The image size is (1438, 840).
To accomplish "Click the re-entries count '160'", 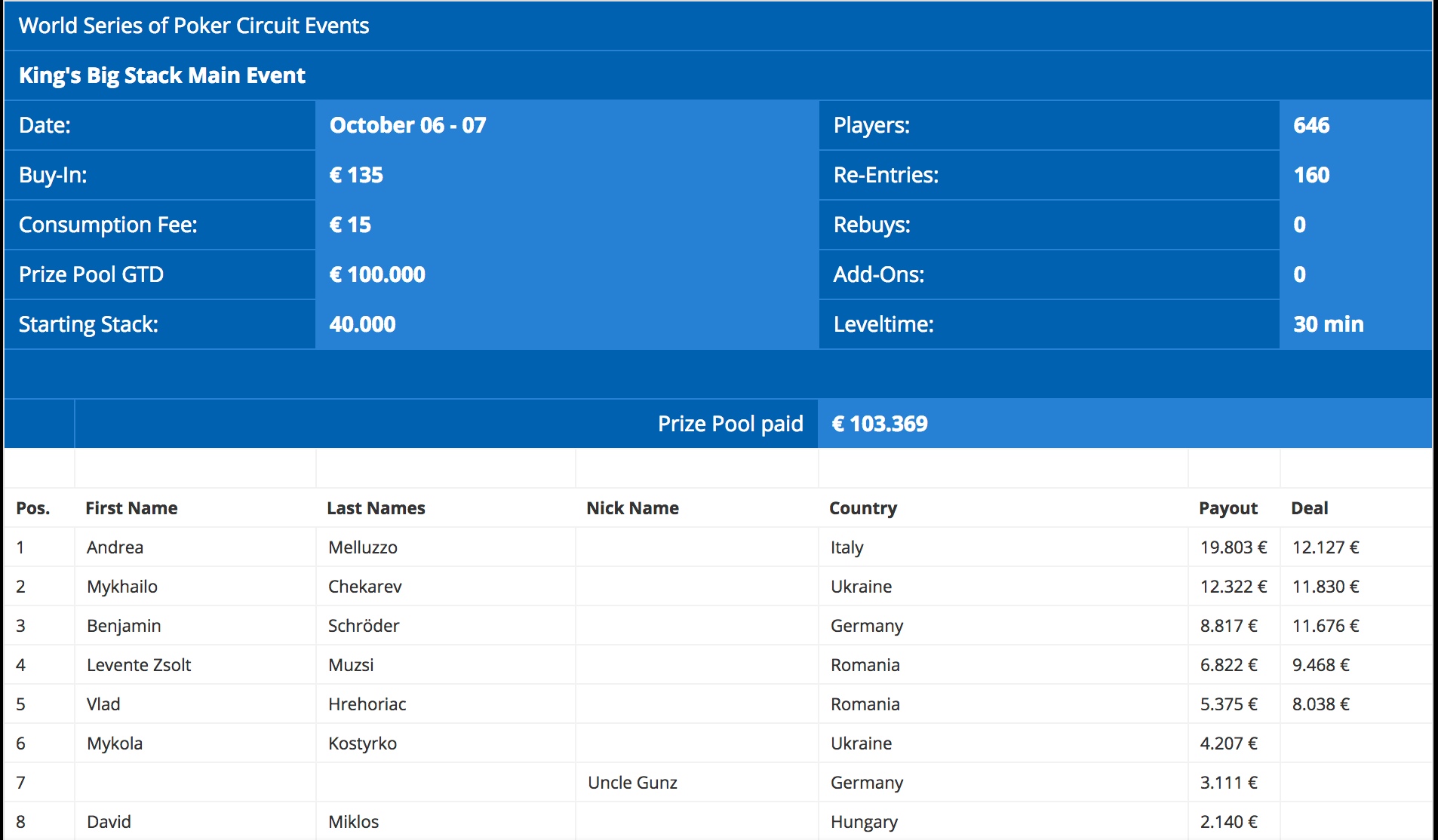I will [x=1311, y=175].
